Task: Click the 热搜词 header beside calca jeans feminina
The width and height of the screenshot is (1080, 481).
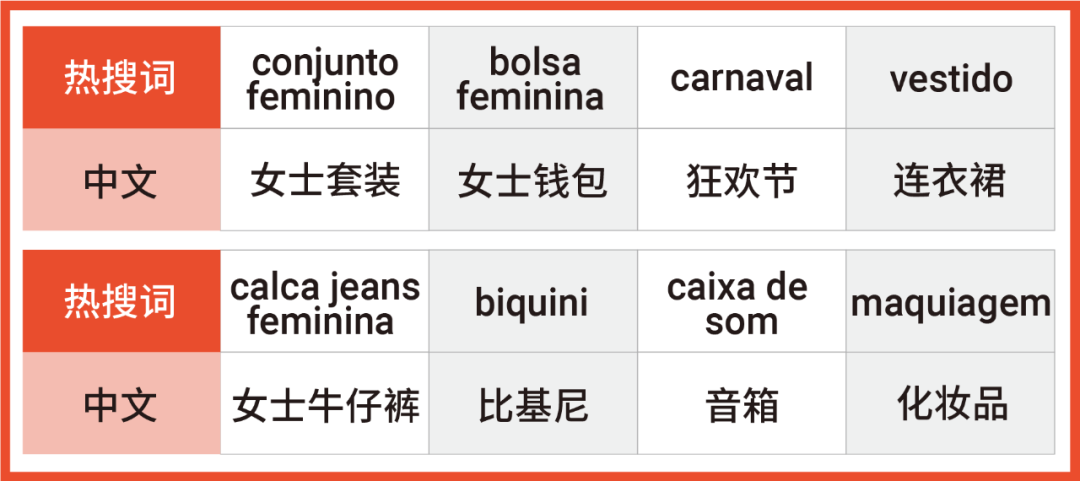Action: tap(121, 302)
